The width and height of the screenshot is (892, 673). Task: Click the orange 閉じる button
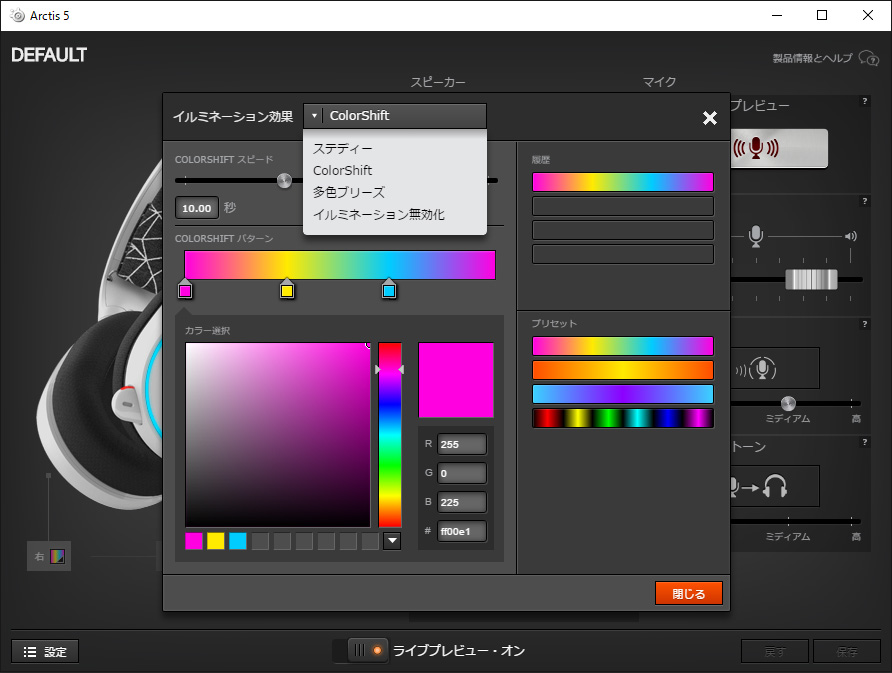point(688,593)
